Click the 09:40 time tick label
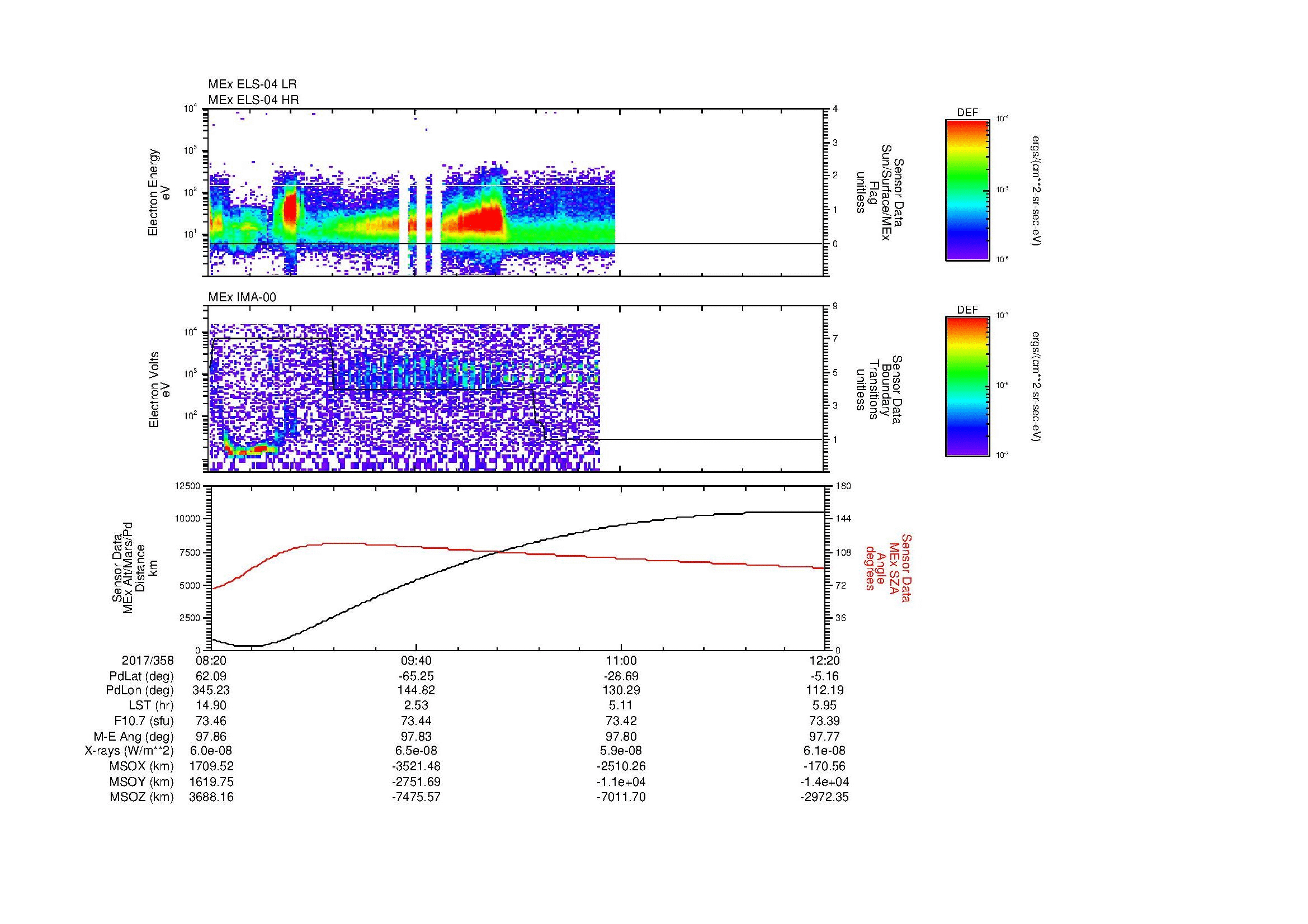This screenshot has height=924, width=1308. tap(417, 660)
